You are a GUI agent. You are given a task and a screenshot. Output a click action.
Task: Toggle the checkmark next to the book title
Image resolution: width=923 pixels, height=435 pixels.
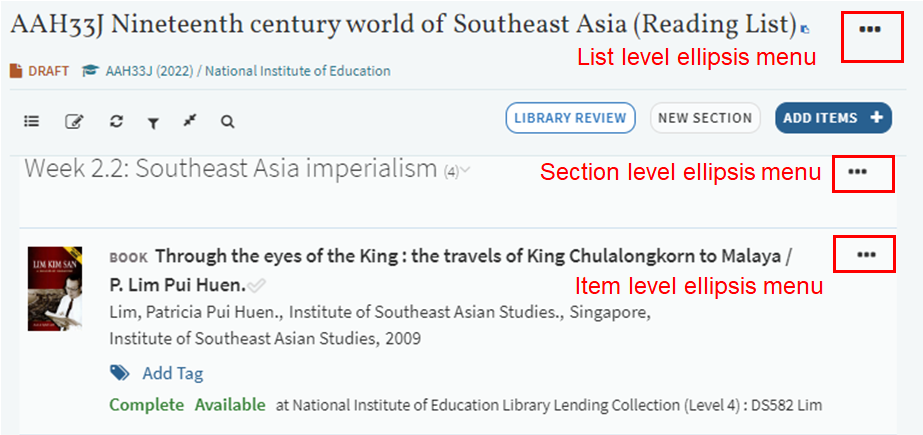[257, 285]
